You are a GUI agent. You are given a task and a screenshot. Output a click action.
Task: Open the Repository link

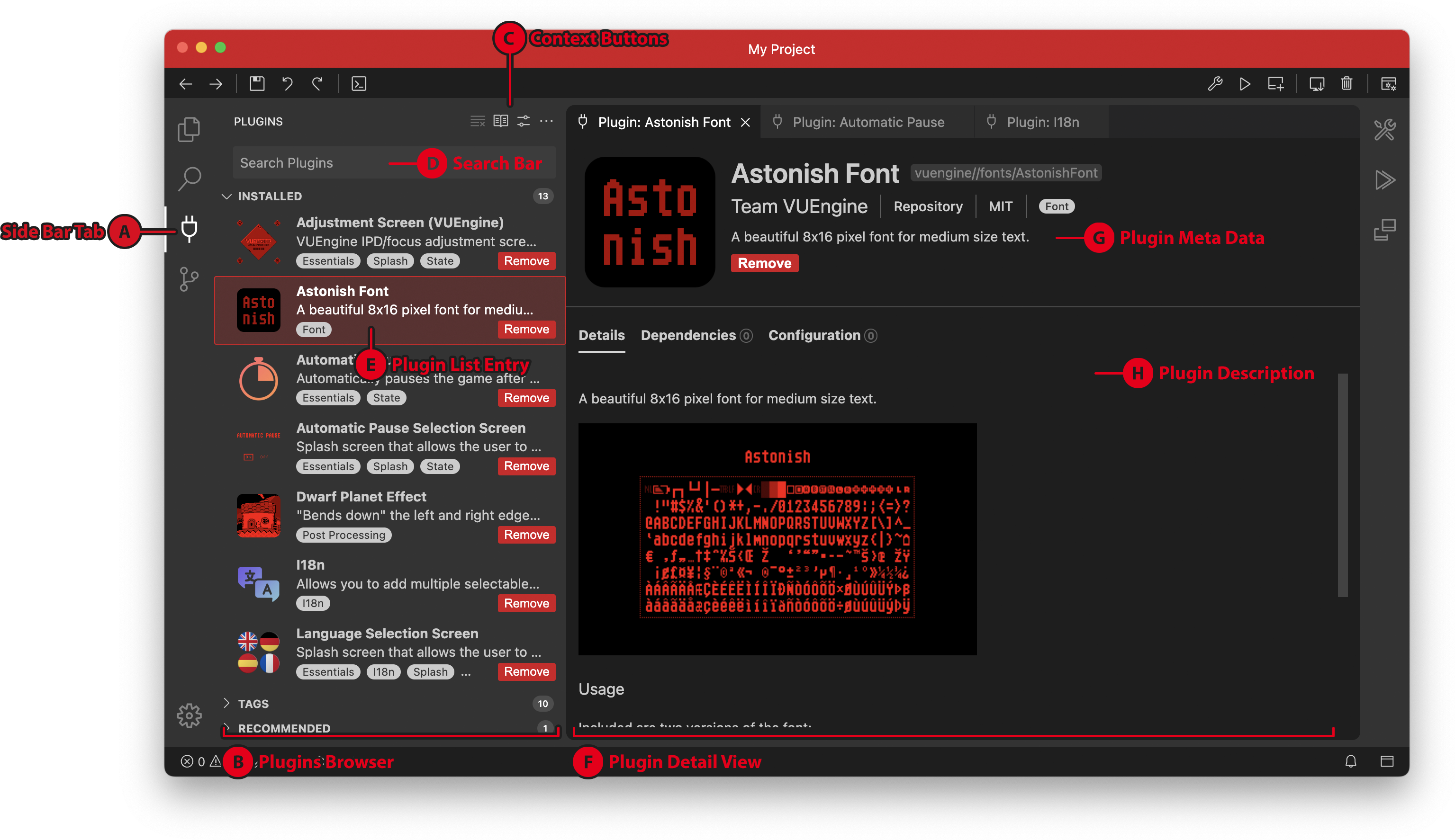(928, 206)
